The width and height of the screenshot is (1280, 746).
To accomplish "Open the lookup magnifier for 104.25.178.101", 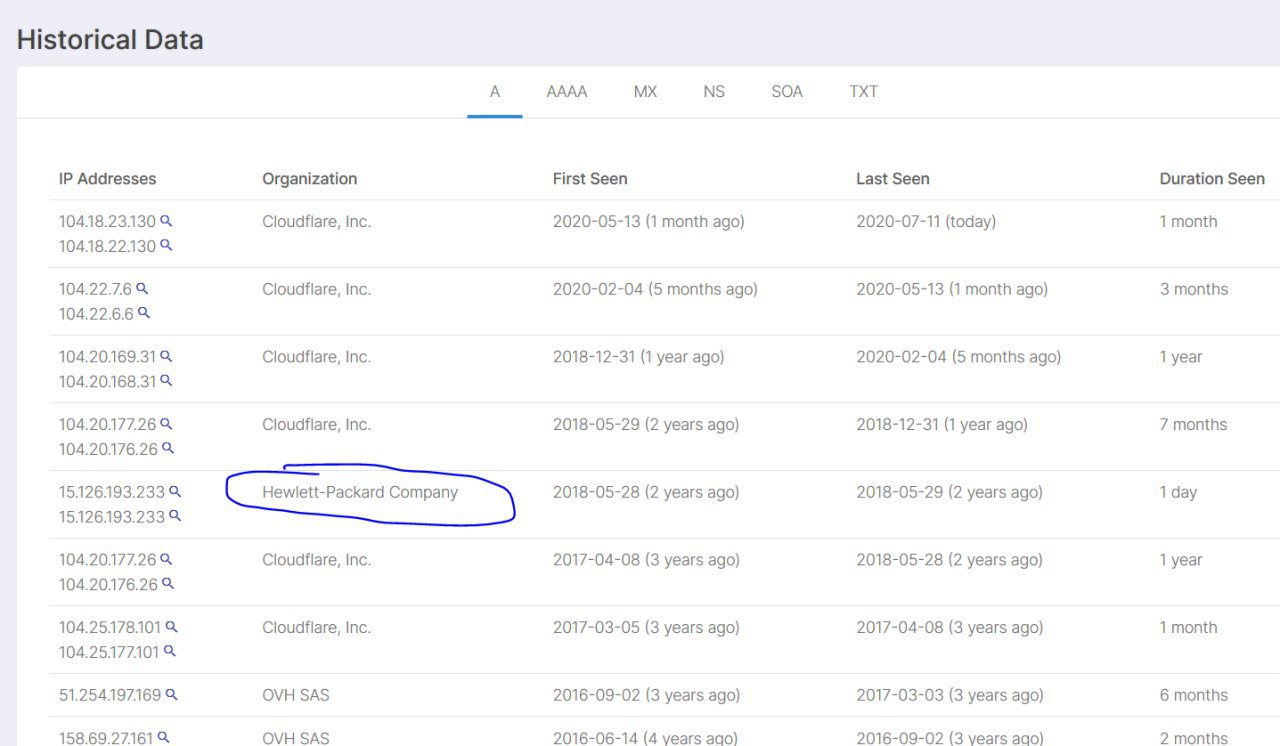I will click(x=171, y=627).
